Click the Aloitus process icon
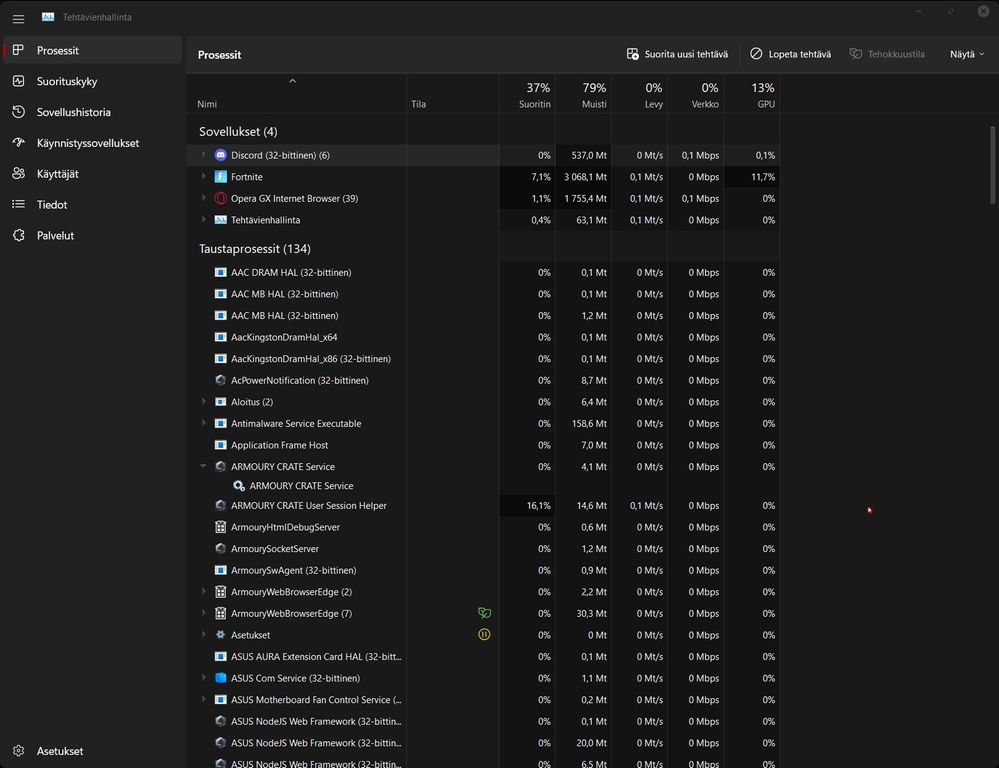This screenshot has height=768, width=999. [x=220, y=402]
